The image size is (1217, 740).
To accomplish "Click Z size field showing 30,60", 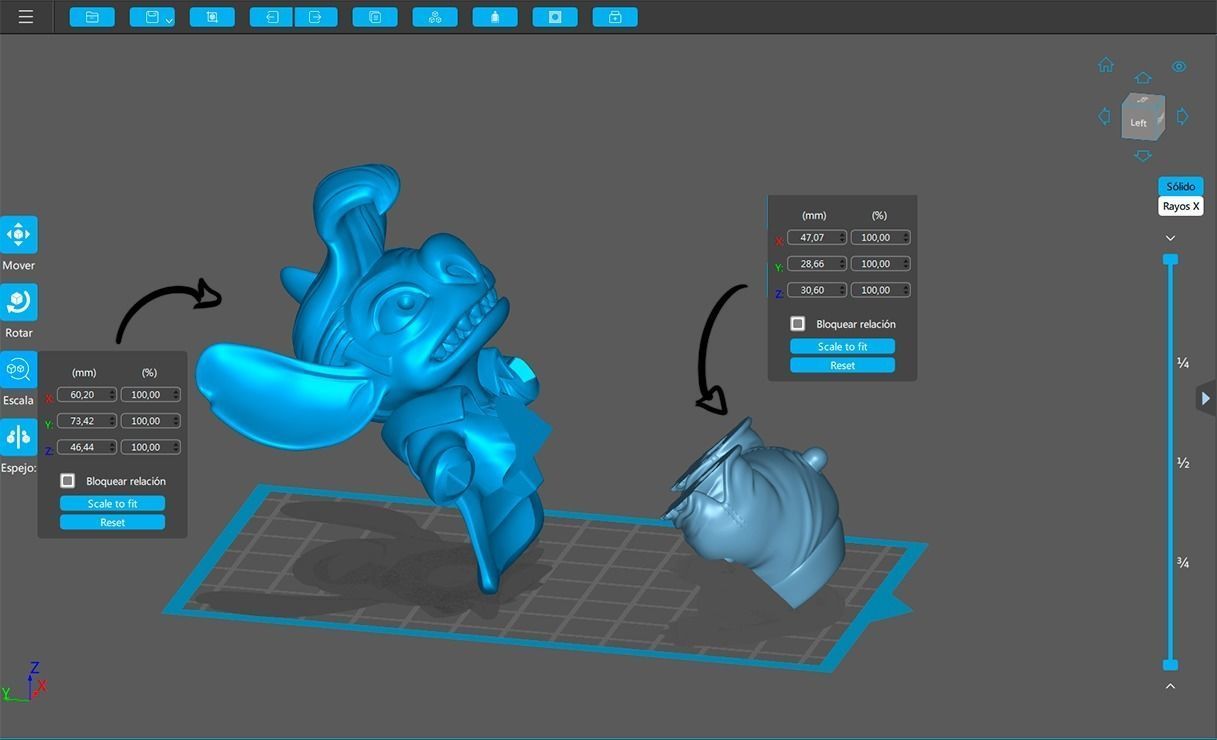I will click(x=817, y=290).
